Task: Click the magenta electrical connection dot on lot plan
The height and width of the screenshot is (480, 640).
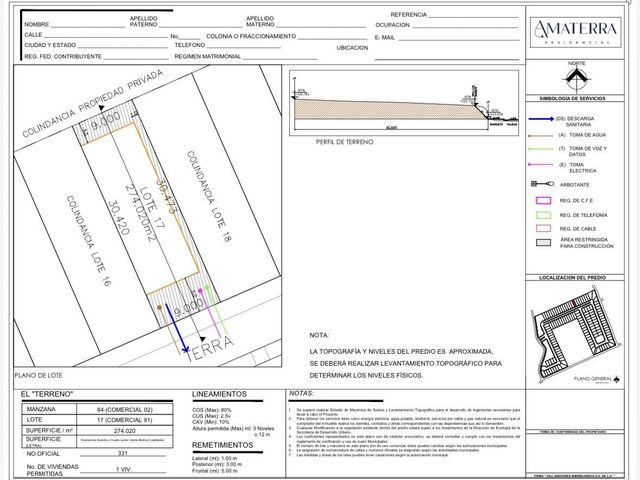Action: (x=200, y=291)
